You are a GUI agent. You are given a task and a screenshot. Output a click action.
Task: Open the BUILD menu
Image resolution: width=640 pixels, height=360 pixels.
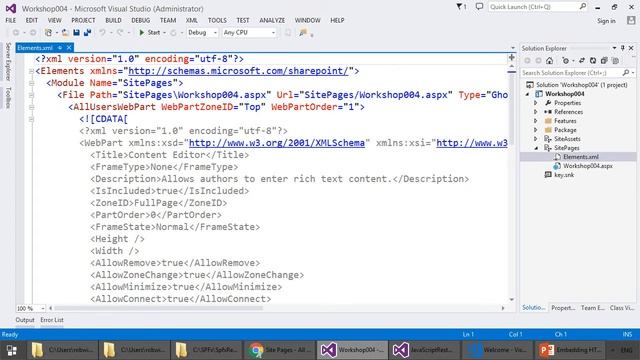coord(113,20)
